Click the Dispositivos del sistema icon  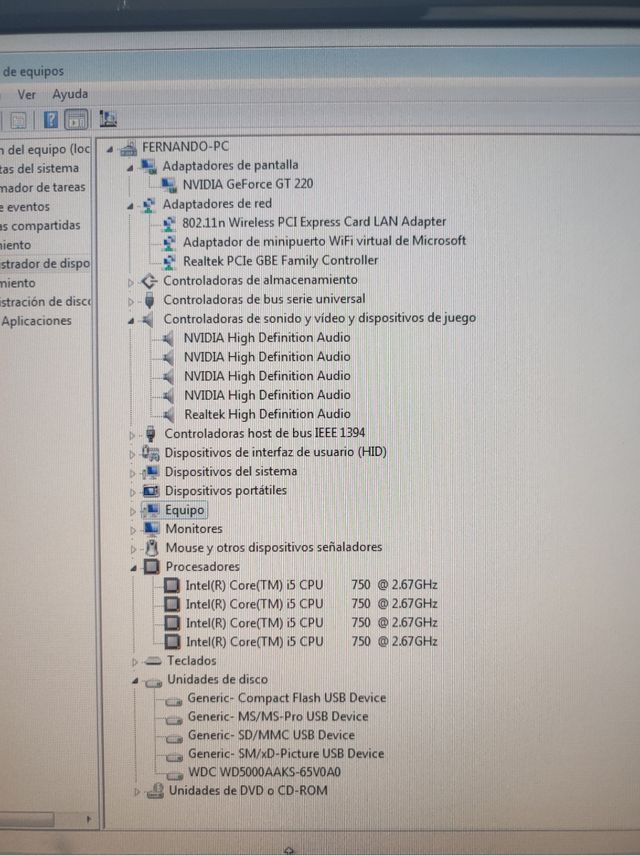point(151,472)
